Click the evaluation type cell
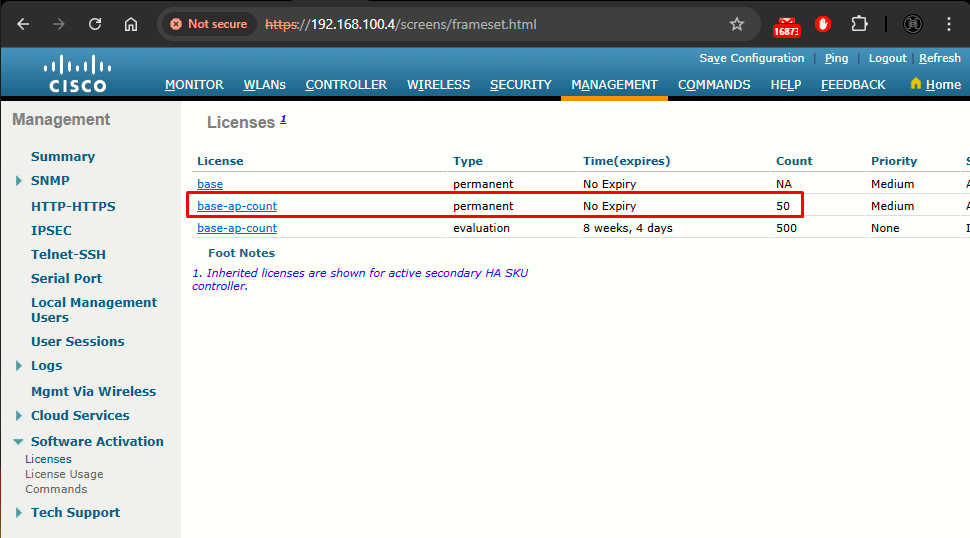The image size is (970, 538). point(481,228)
